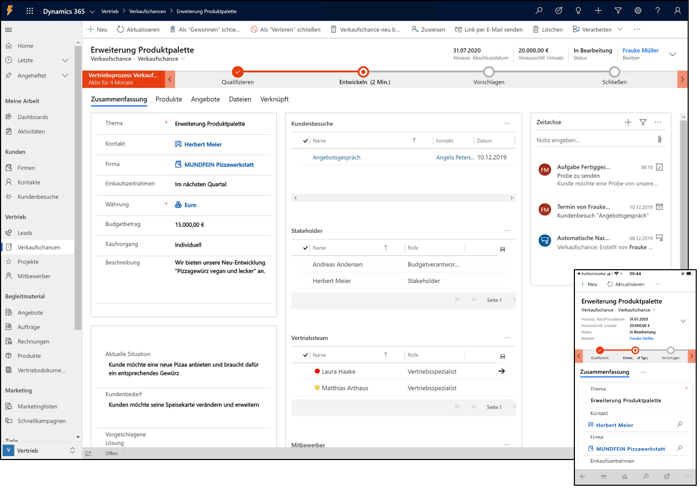Image resolution: width=700 pixels, height=489 pixels.
Task: Close opportunity as Verloren
Action: [x=285, y=29]
